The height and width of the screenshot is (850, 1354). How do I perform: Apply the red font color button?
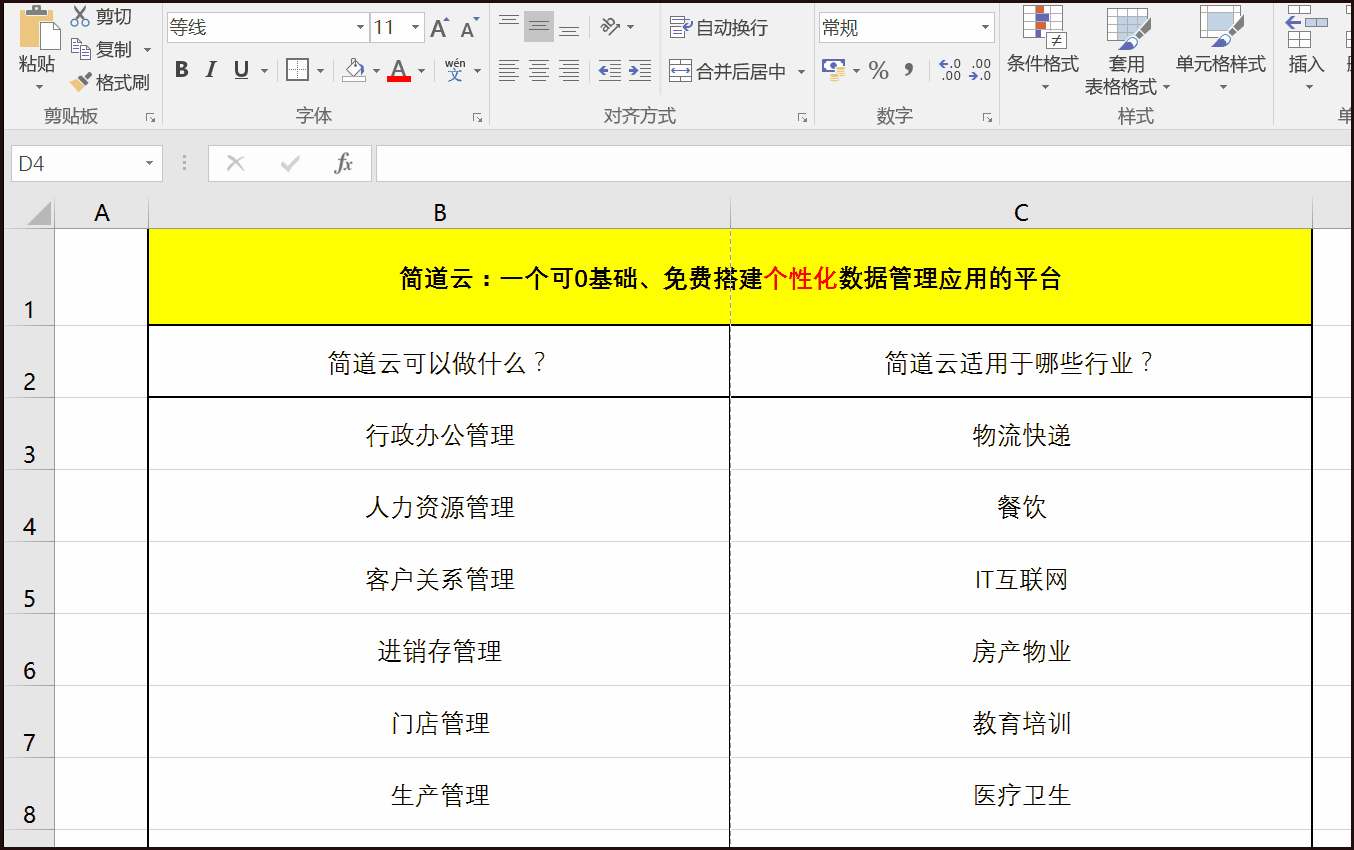tap(399, 70)
